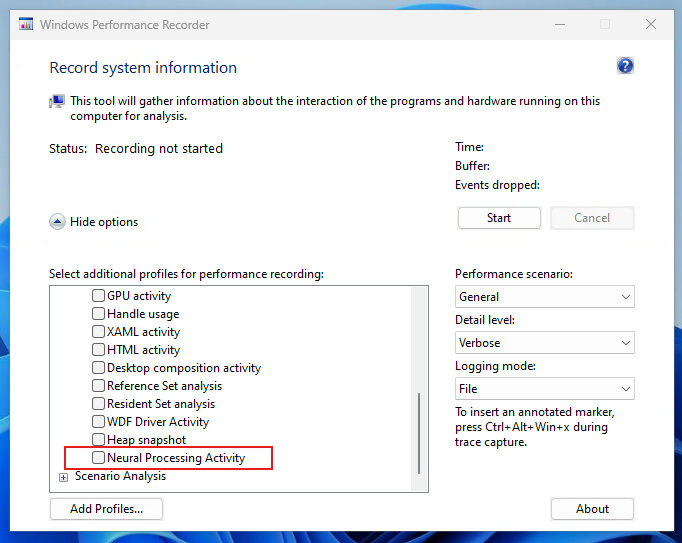Screen dimensions: 682x543
Task: Click the Cancel button
Action: 592,218
